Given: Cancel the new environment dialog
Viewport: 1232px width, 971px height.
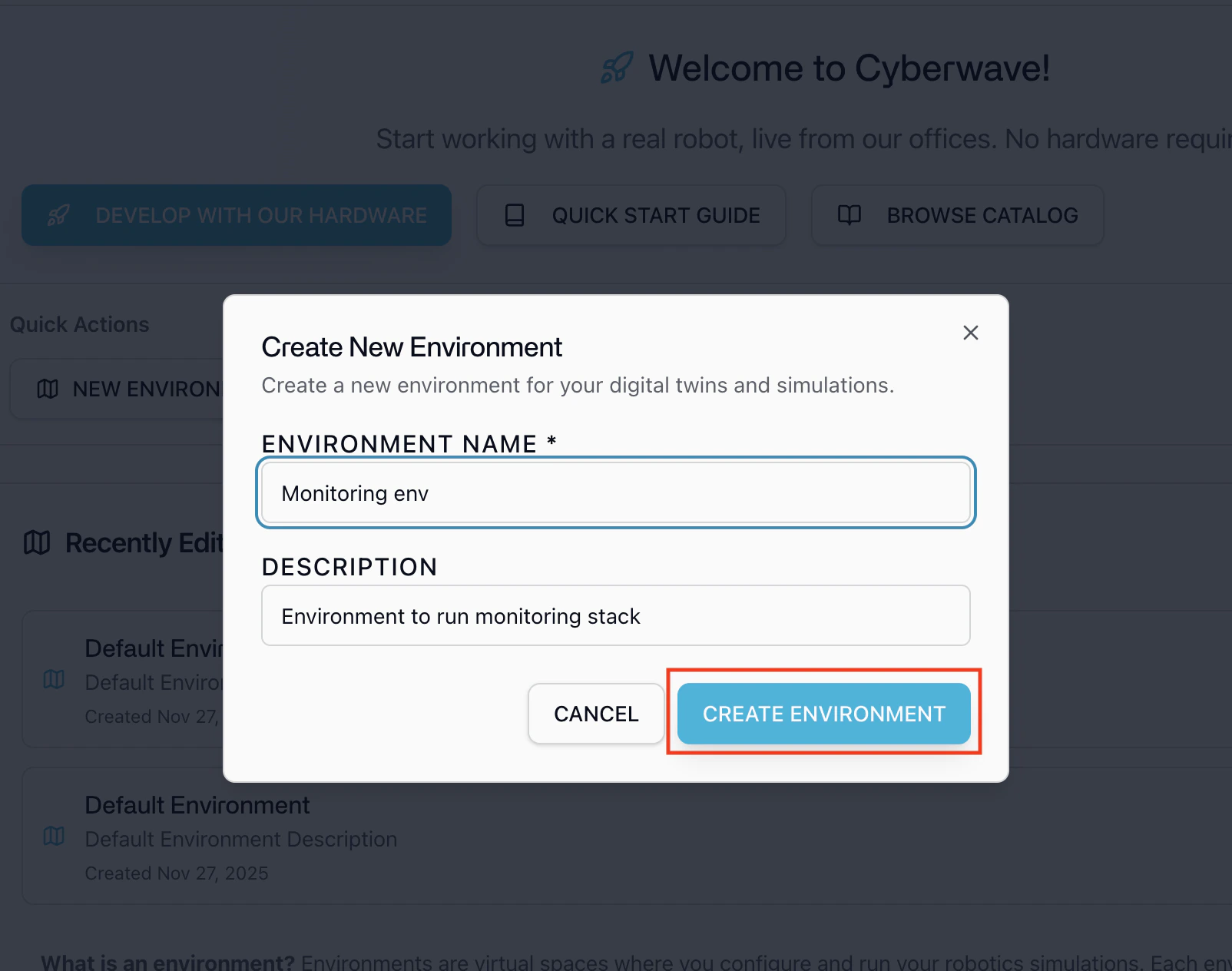Looking at the screenshot, I should (x=596, y=714).
